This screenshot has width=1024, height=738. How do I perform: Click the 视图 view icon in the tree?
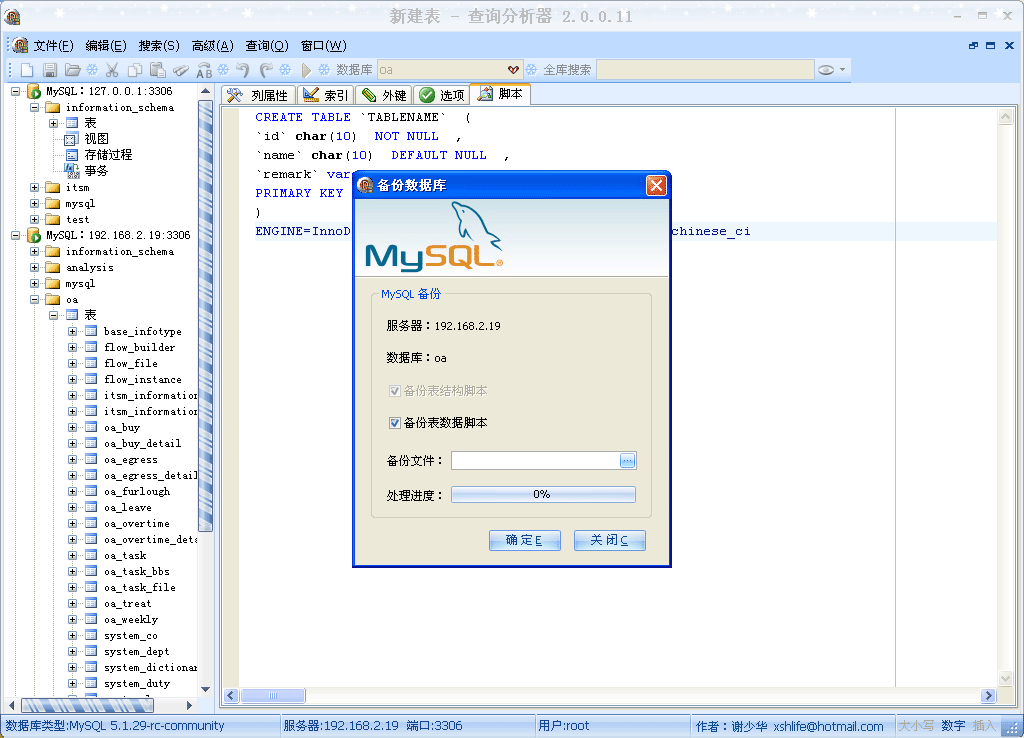click(72, 139)
